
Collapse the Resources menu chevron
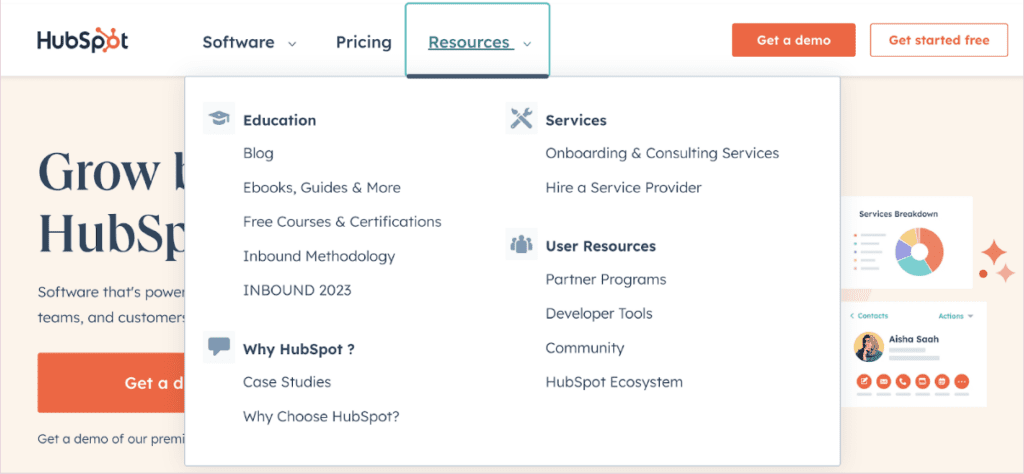click(527, 44)
